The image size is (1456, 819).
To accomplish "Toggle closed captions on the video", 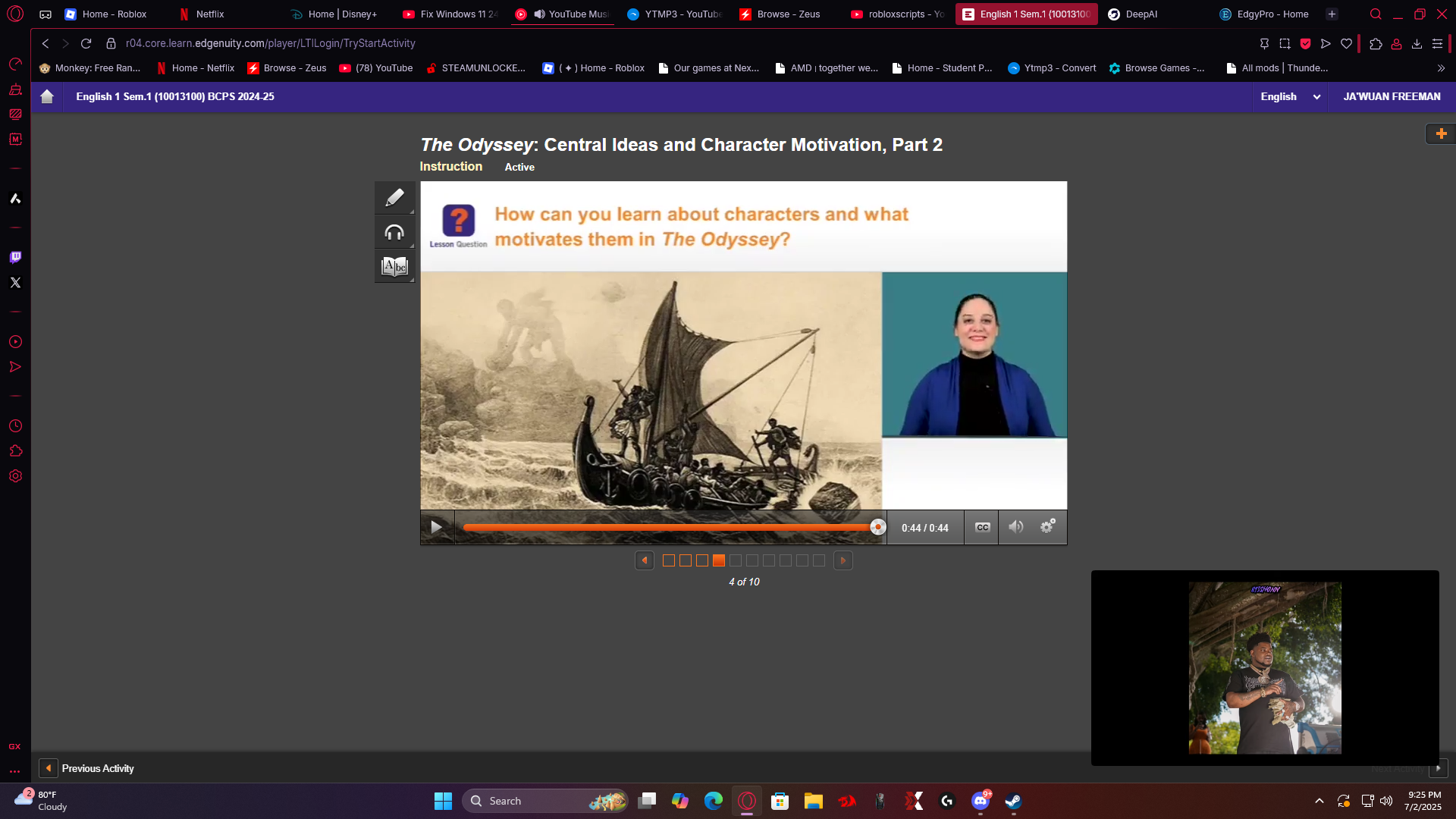I will [982, 527].
